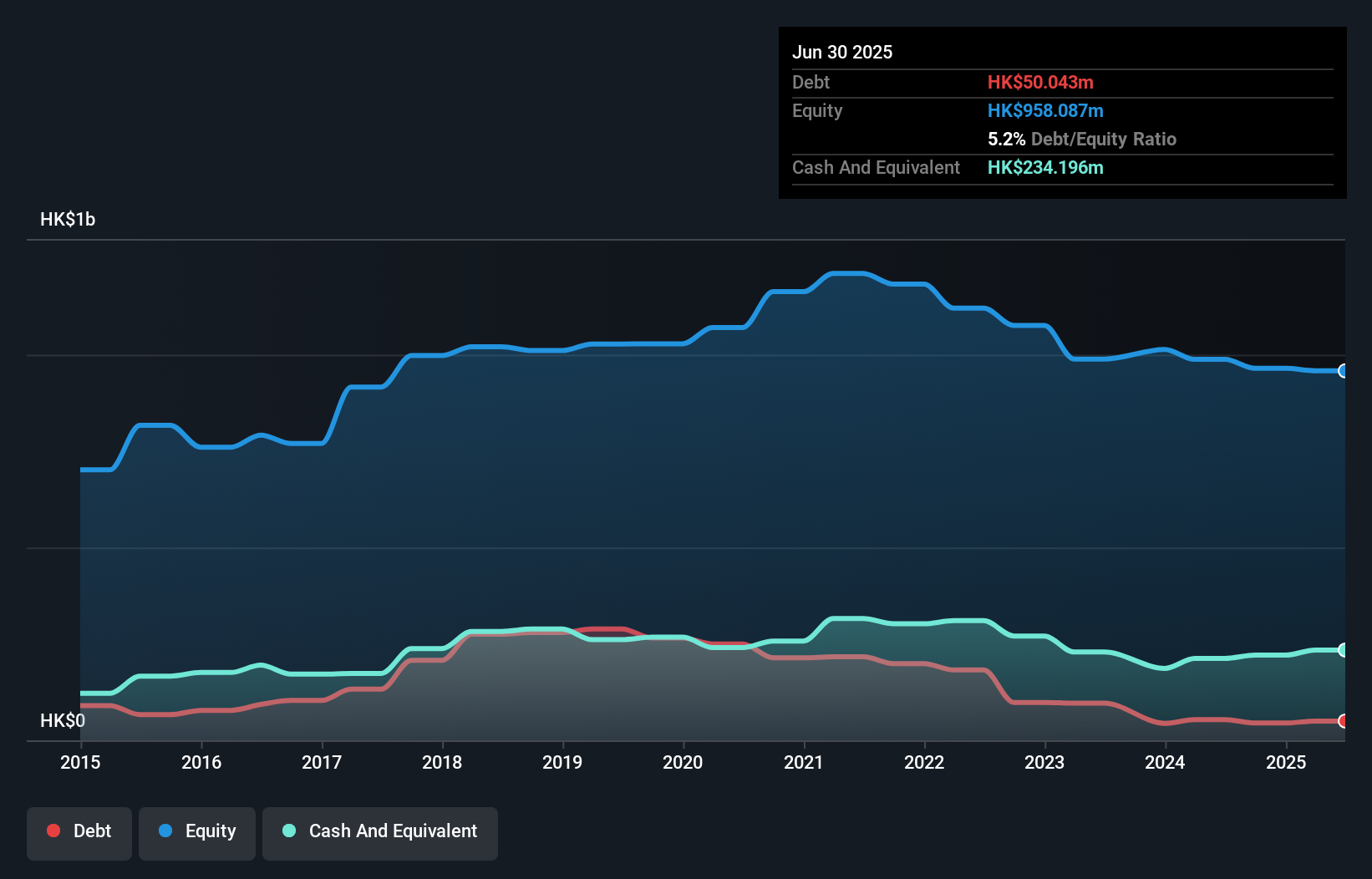The width and height of the screenshot is (1372, 879).
Task: Click the HK$50.043m debt value
Action: pyautogui.click(x=1040, y=82)
